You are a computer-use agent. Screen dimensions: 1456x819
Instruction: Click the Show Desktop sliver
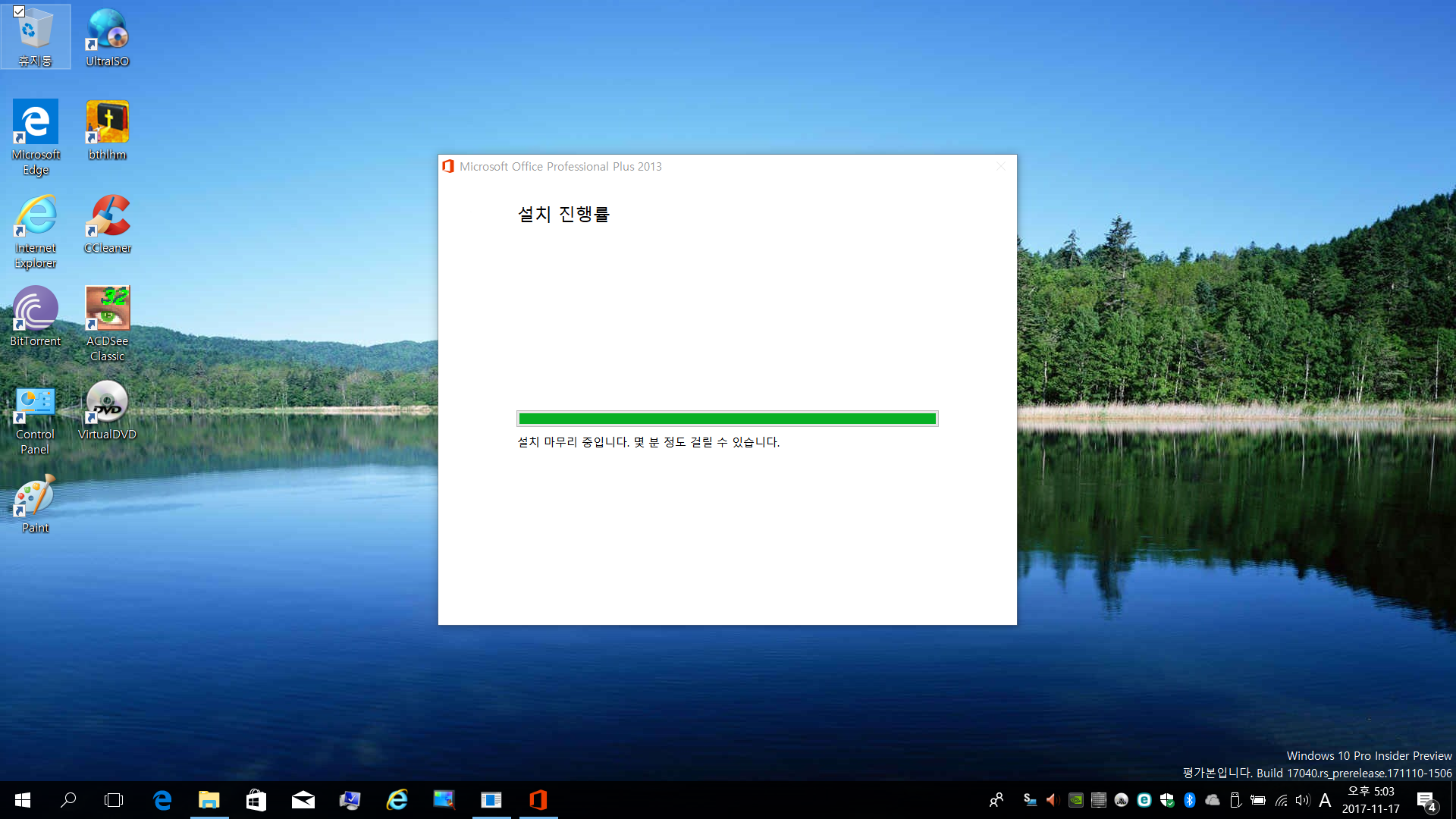pos(1452,800)
